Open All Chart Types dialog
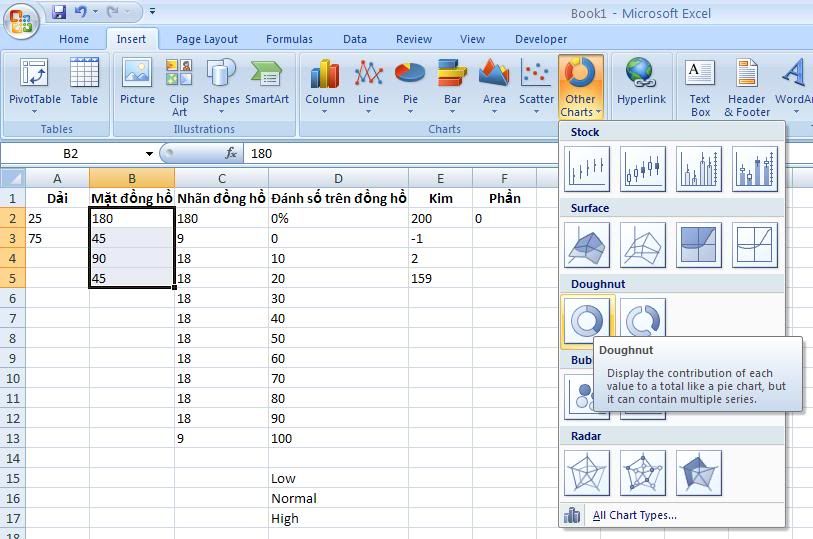The width and height of the screenshot is (813, 539). 634,515
